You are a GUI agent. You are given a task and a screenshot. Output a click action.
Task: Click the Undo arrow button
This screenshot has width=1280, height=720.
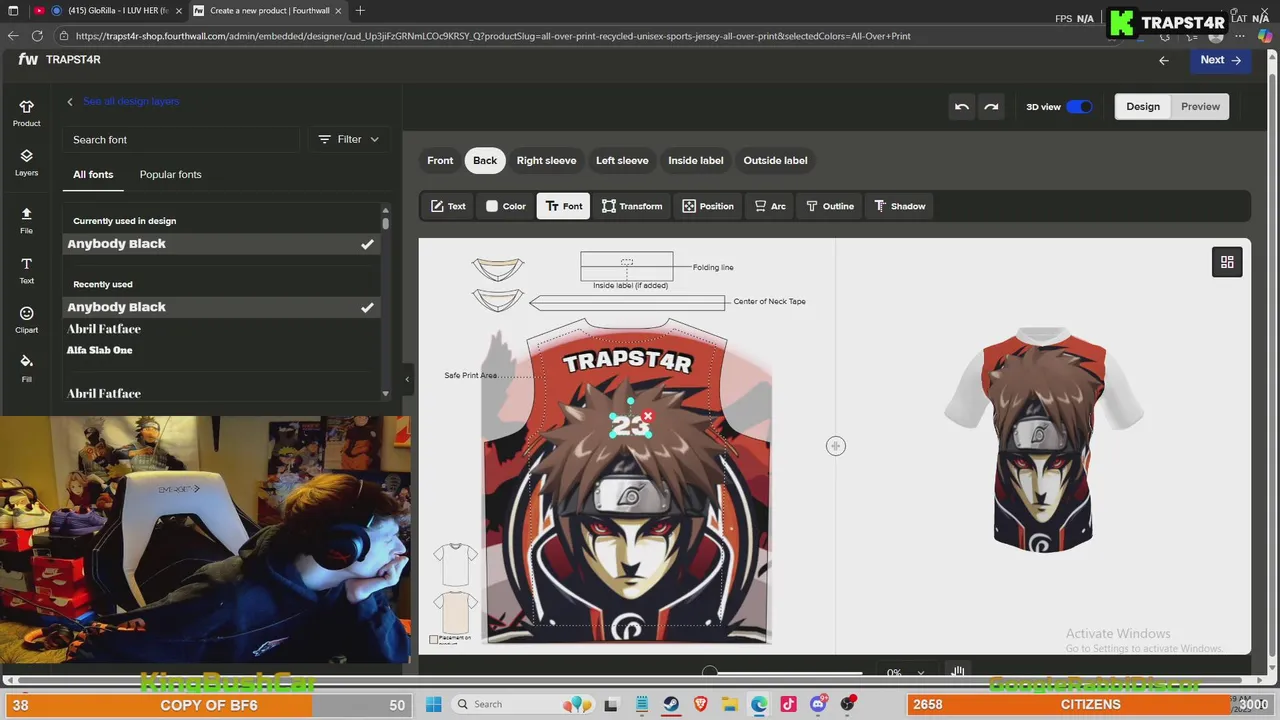pos(962,107)
